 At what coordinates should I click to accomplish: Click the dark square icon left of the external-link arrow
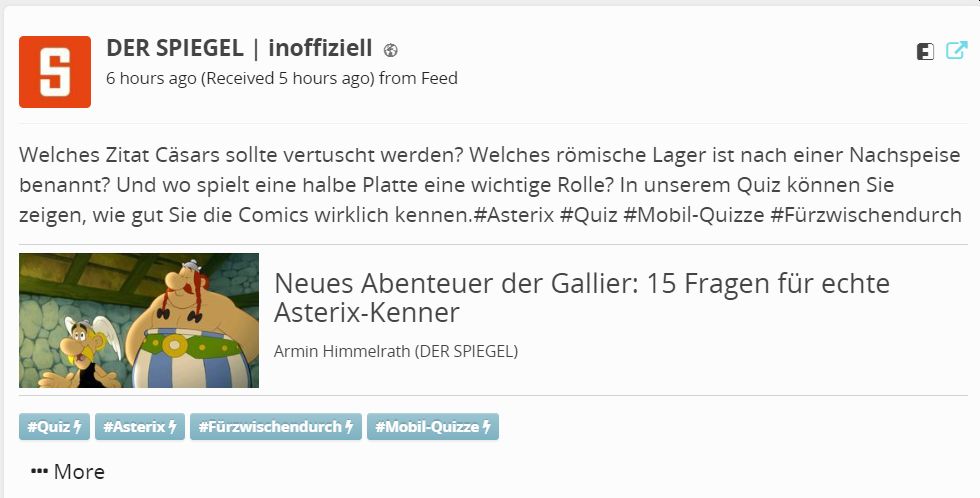pyautogui.click(x=925, y=52)
